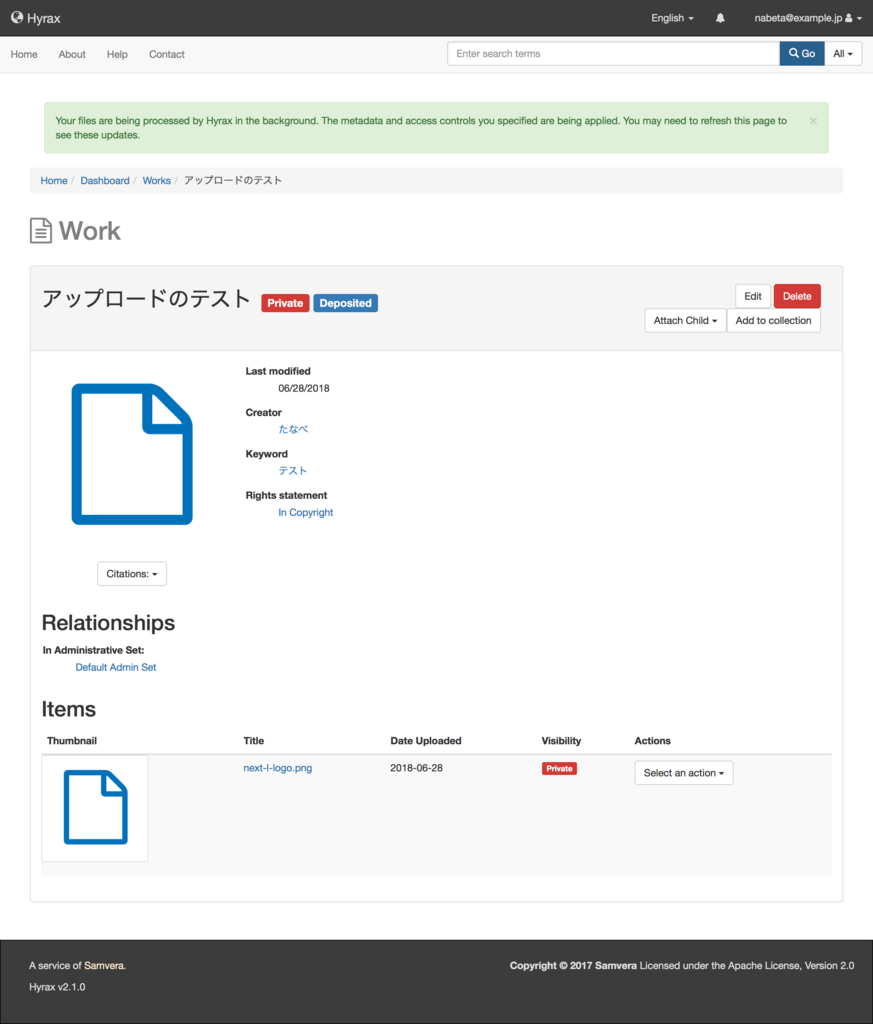Navigate to Dashboard breadcrumb
Screen dimensions: 873x1024
pyautogui.click(x=104, y=181)
